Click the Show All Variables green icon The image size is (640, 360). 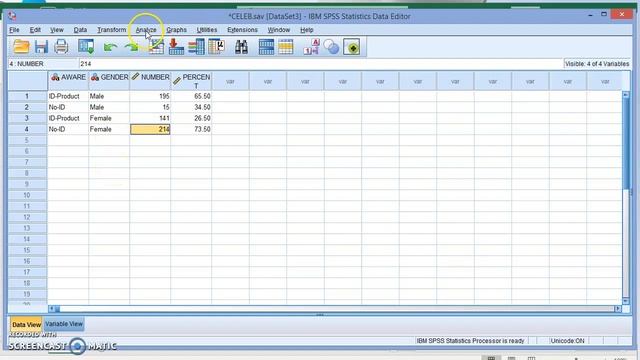pyautogui.click(x=352, y=47)
